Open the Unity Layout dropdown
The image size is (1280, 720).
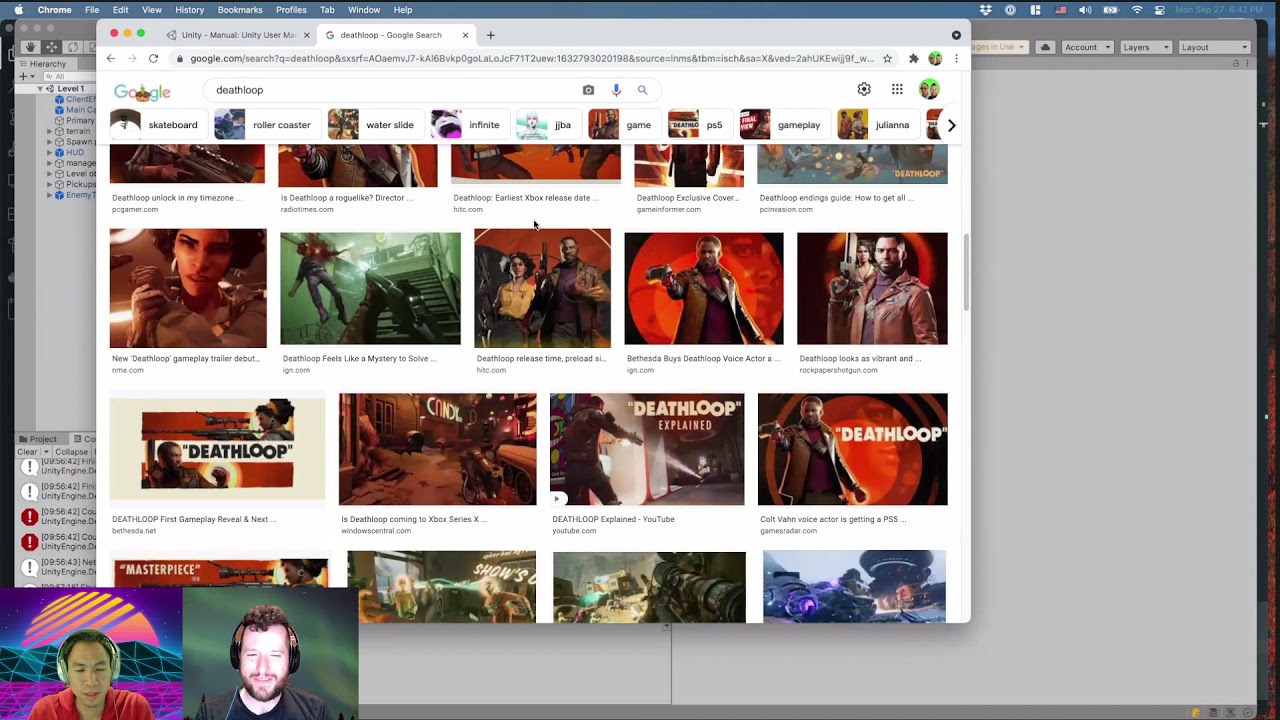pyautogui.click(x=1214, y=47)
